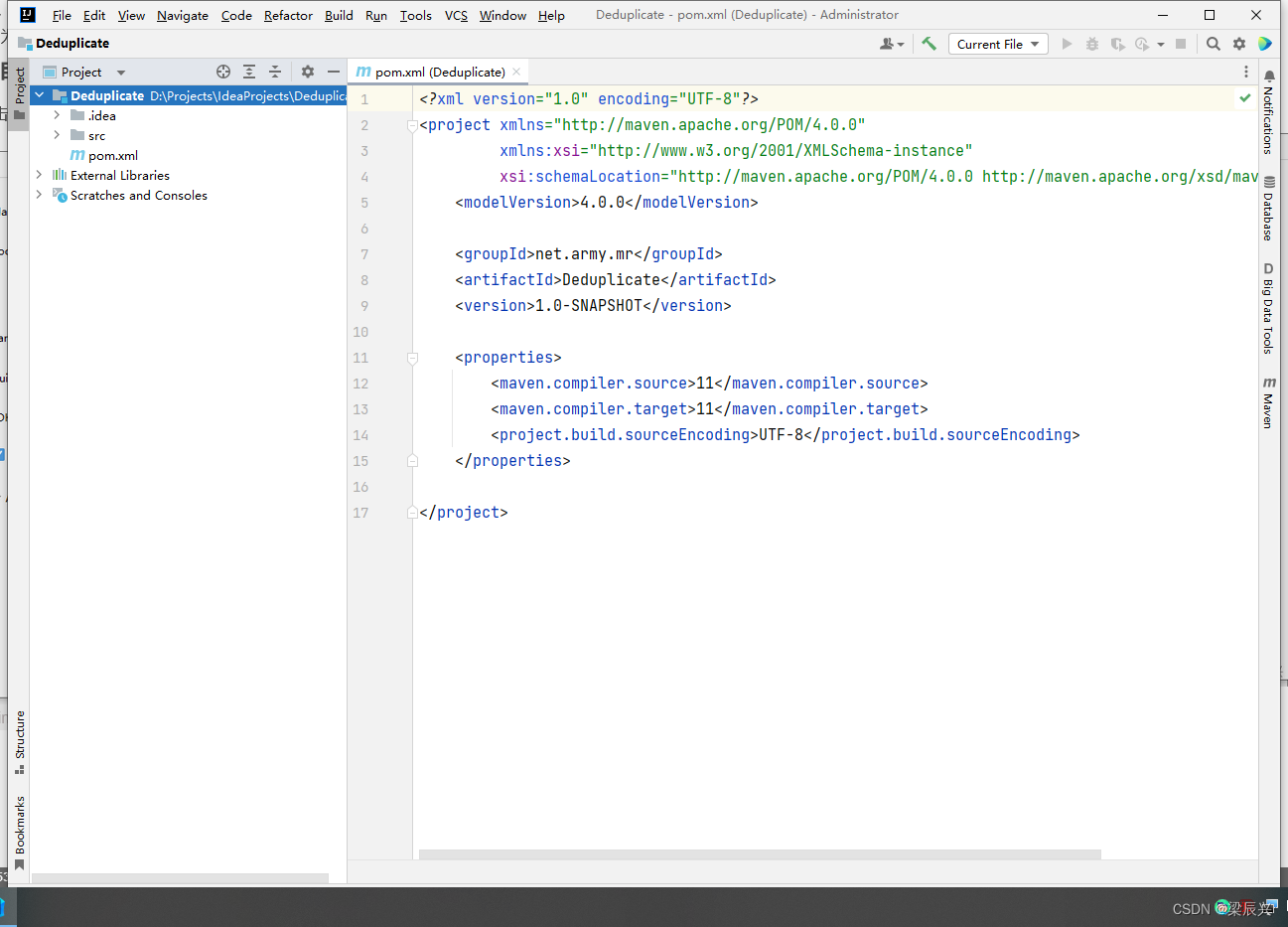Screen dimensions: 1288x927
Task: Open the Run menu
Action: 376,15
